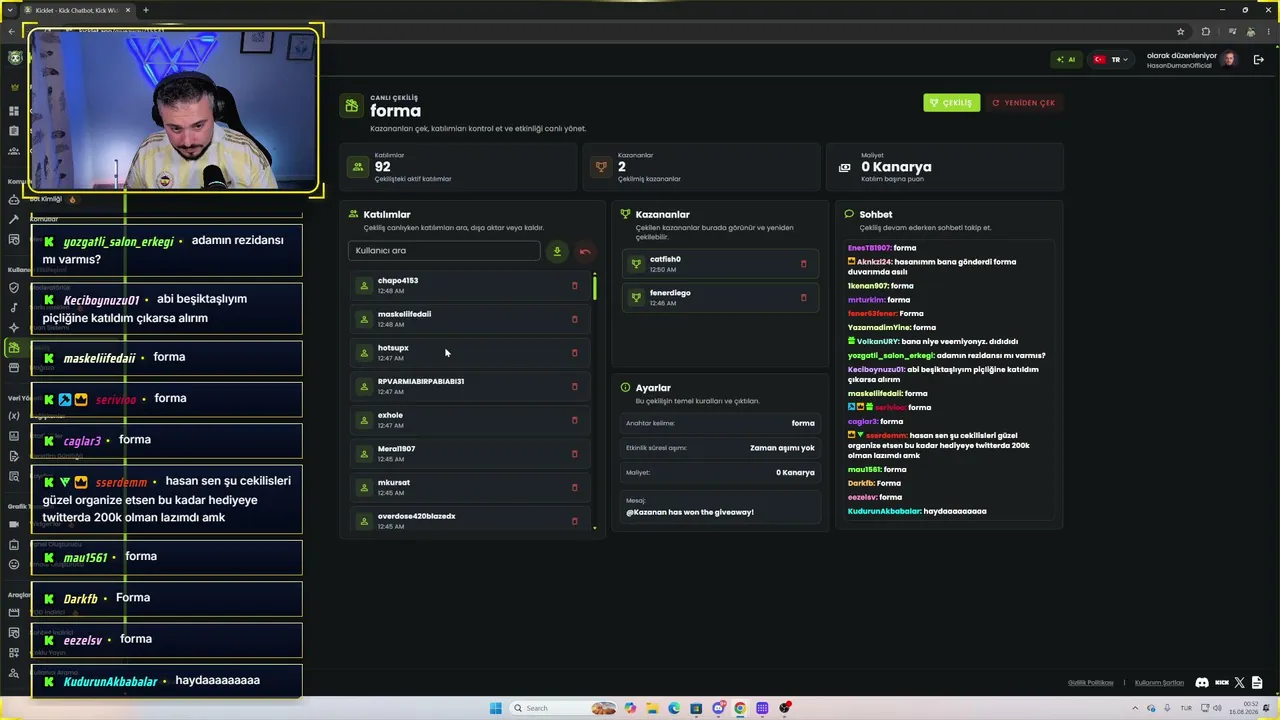The width and height of the screenshot is (1280, 720).
Task: Remove participant chapo4153 with its trash icon
Action: (x=574, y=286)
